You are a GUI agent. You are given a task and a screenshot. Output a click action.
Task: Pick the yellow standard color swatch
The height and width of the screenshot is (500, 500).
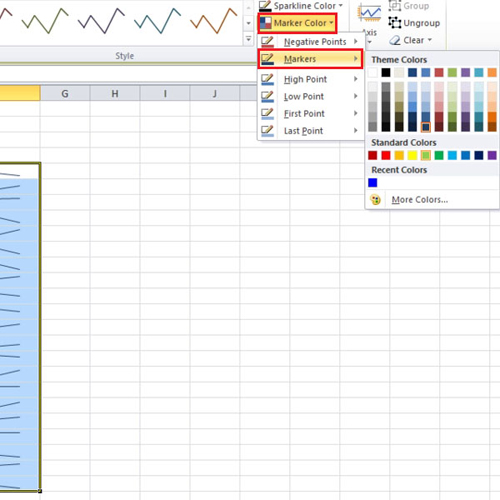click(x=412, y=155)
